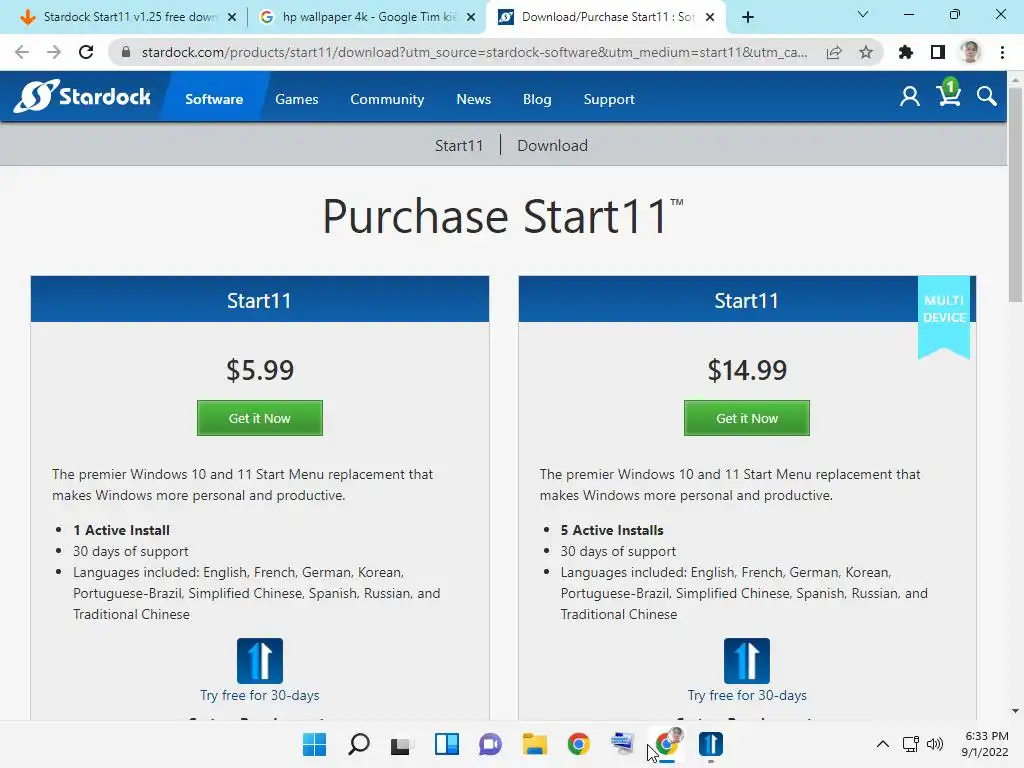Open the Chrome icon in taskbar
The image size is (1024, 768).
579,744
